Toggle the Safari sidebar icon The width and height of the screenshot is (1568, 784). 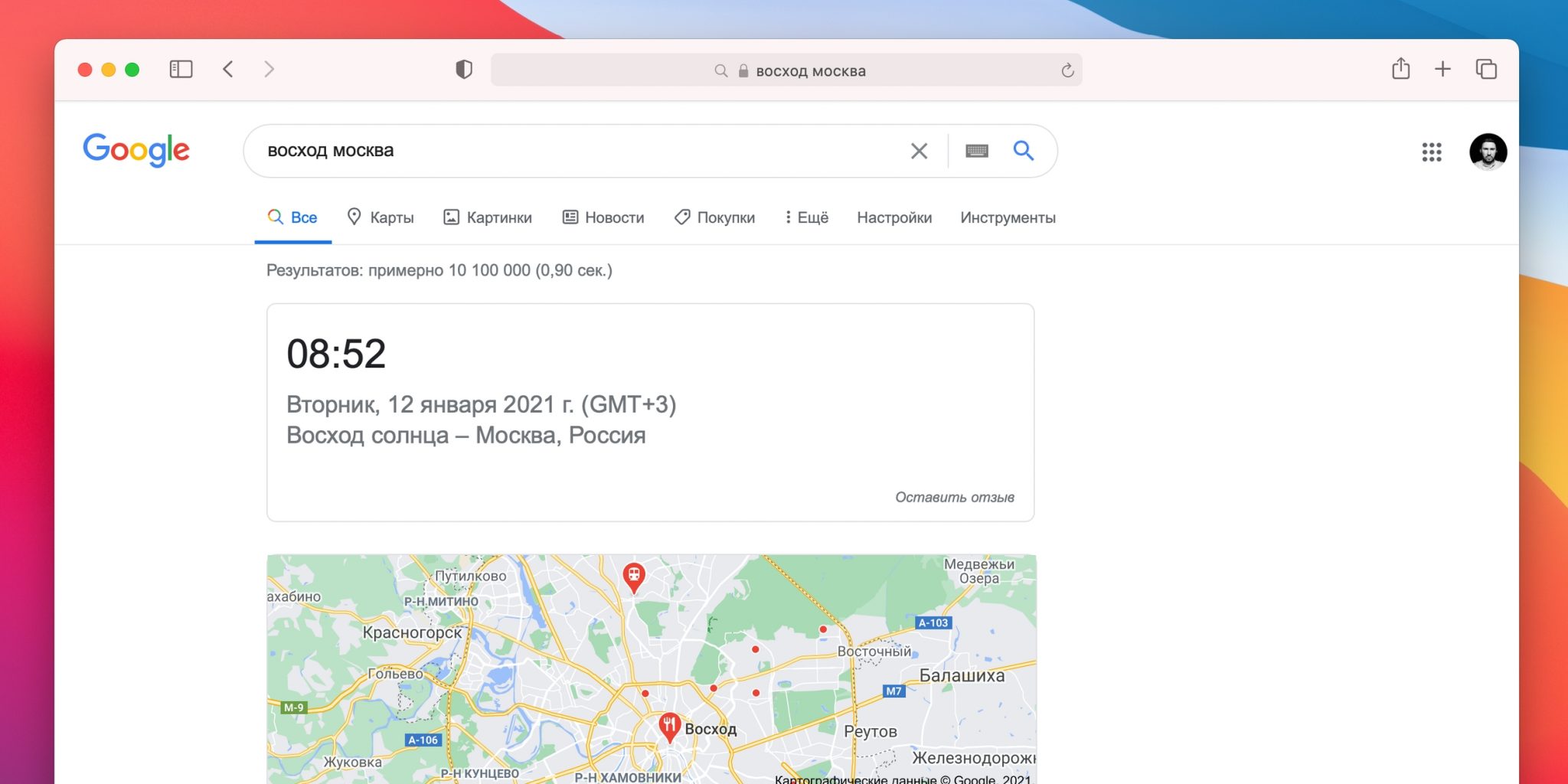181,70
